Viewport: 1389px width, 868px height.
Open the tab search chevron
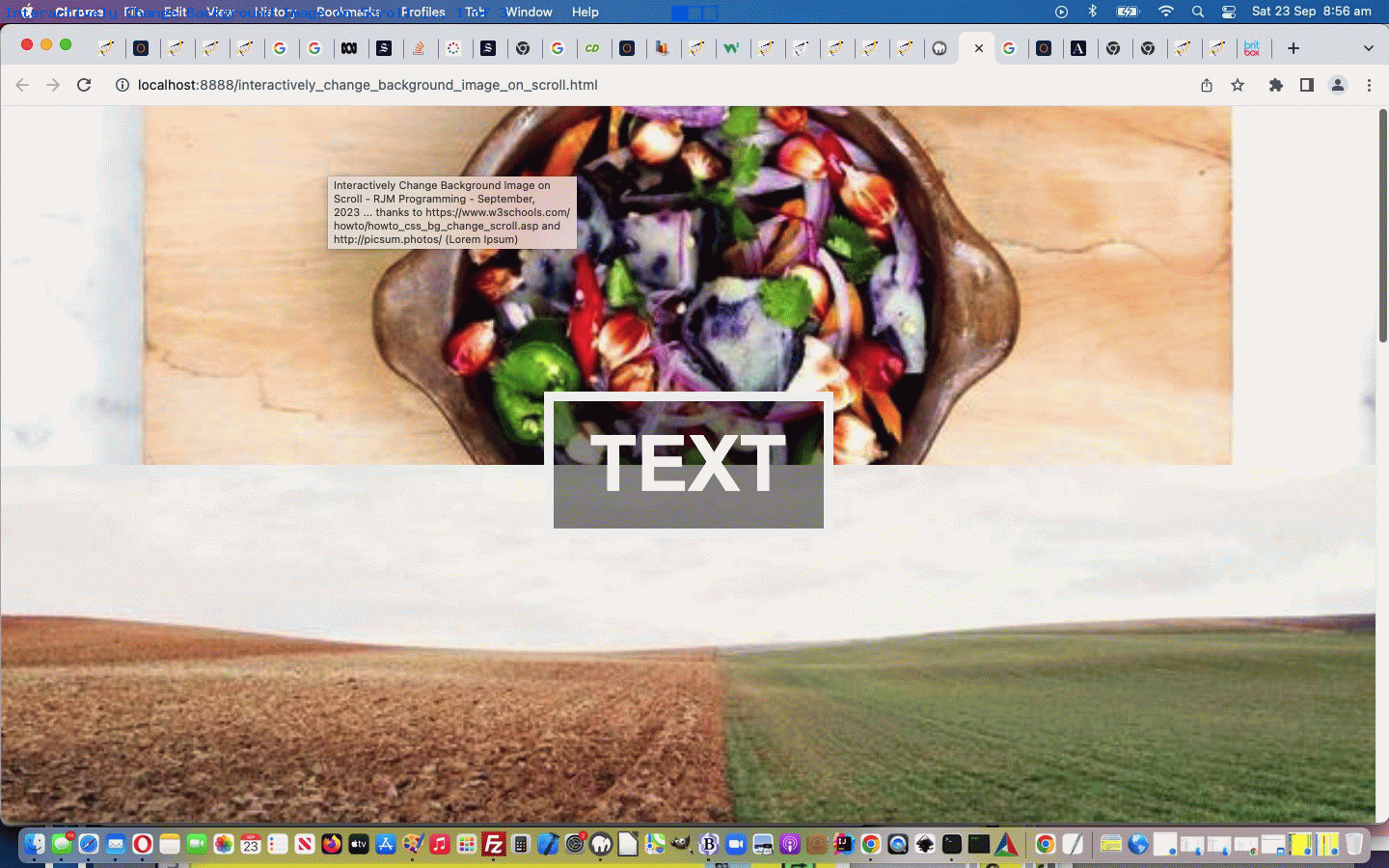(x=1369, y=47)
